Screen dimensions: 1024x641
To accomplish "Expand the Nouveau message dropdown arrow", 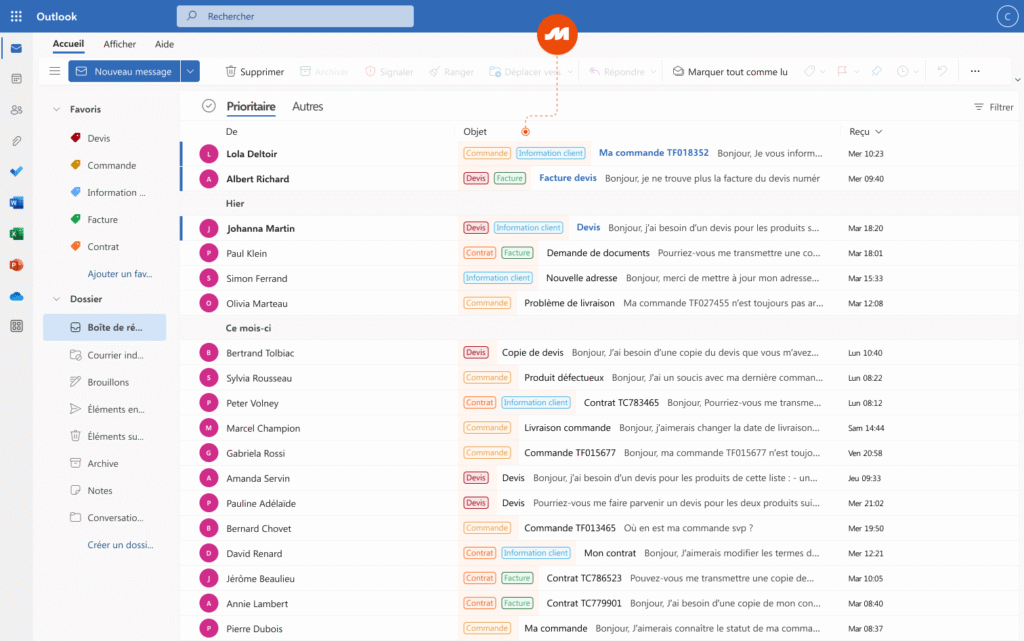I will 191,71.
